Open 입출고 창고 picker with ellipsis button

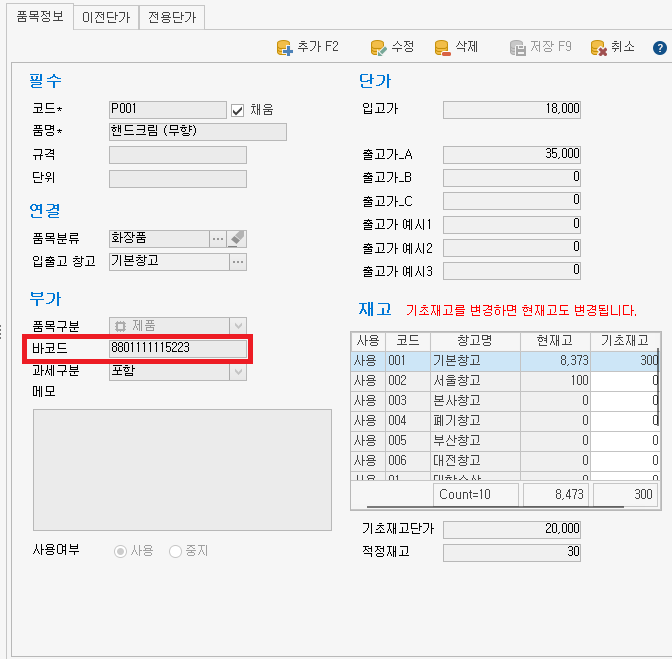click(237, 262)
